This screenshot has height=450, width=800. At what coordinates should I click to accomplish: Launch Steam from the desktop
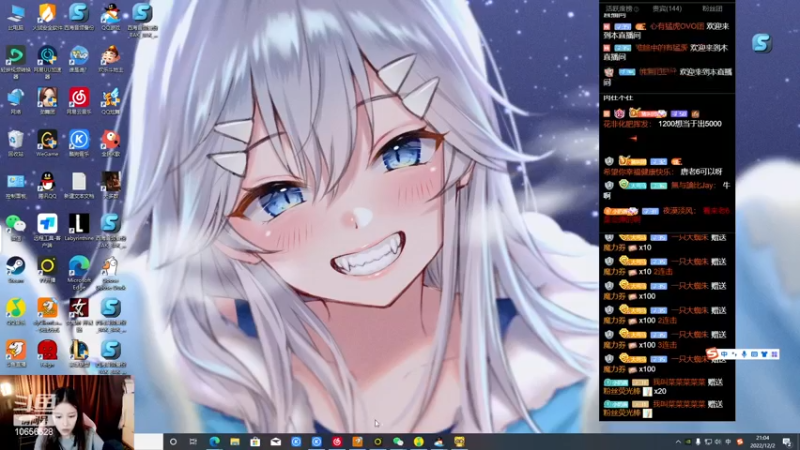[15, 269]
